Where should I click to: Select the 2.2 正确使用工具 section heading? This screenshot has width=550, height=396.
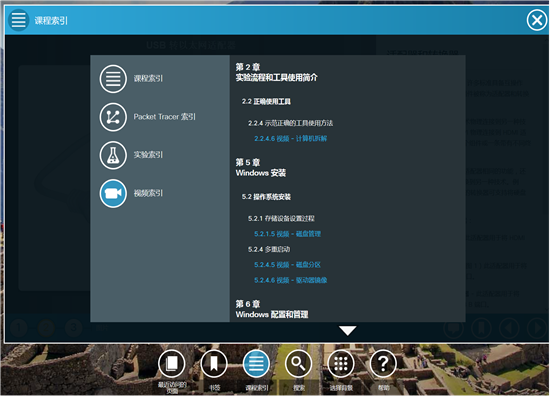click(266, 102)
